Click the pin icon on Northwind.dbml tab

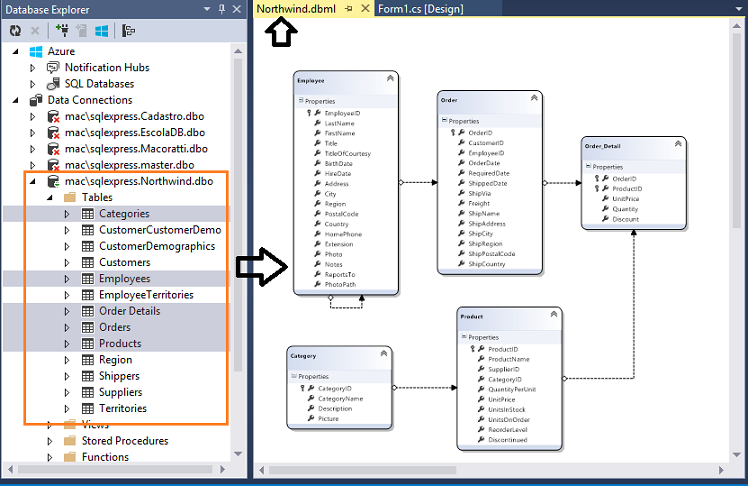click(x=349, y=9)
